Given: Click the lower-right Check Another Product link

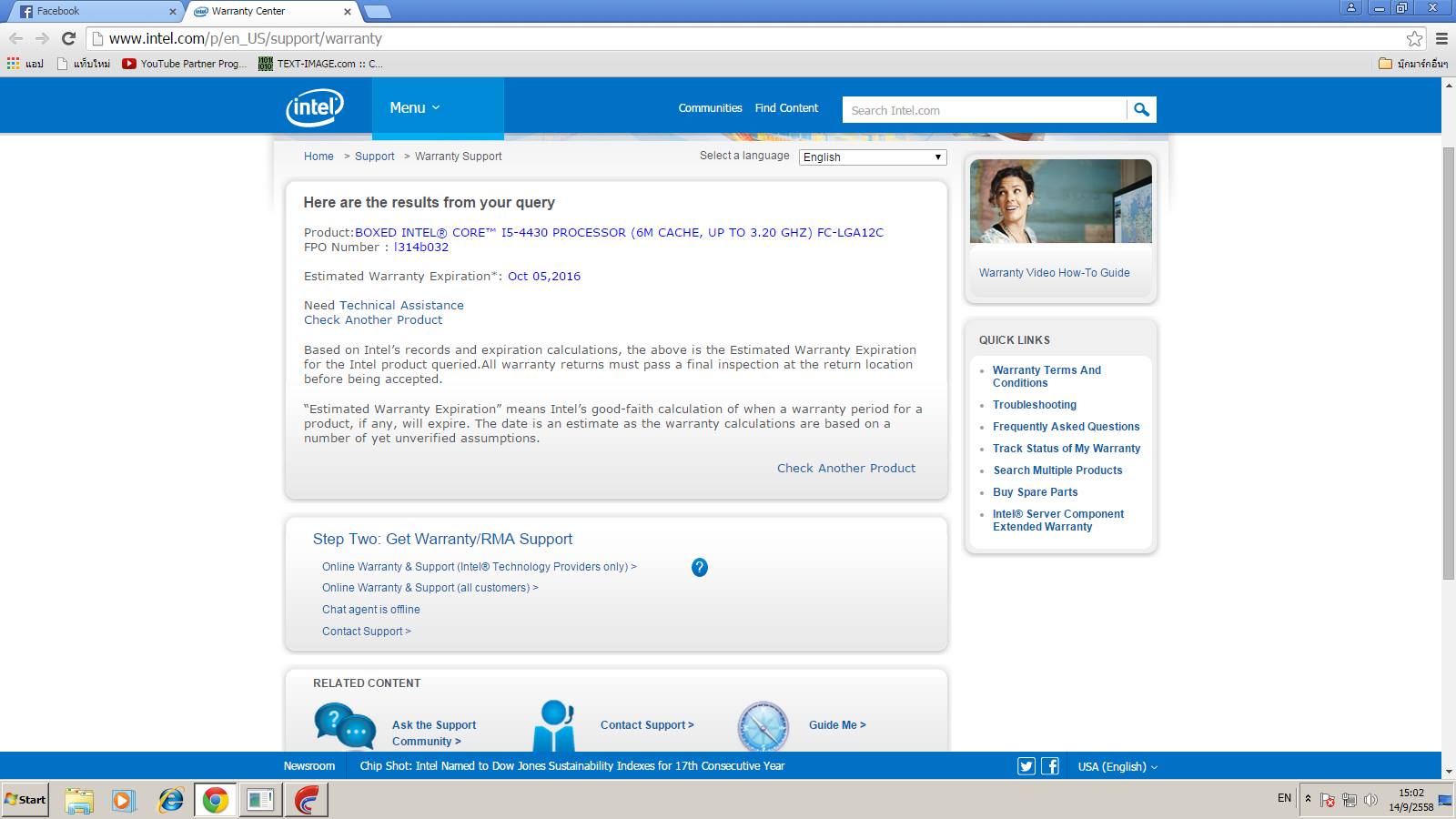Looking at the screenshot, I should [x=846, y=469].
